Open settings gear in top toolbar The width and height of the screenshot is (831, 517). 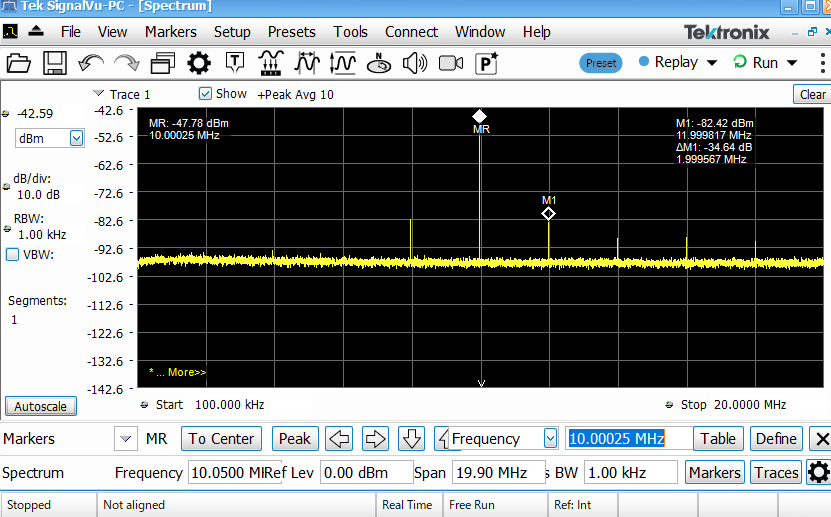pos(199,63)
